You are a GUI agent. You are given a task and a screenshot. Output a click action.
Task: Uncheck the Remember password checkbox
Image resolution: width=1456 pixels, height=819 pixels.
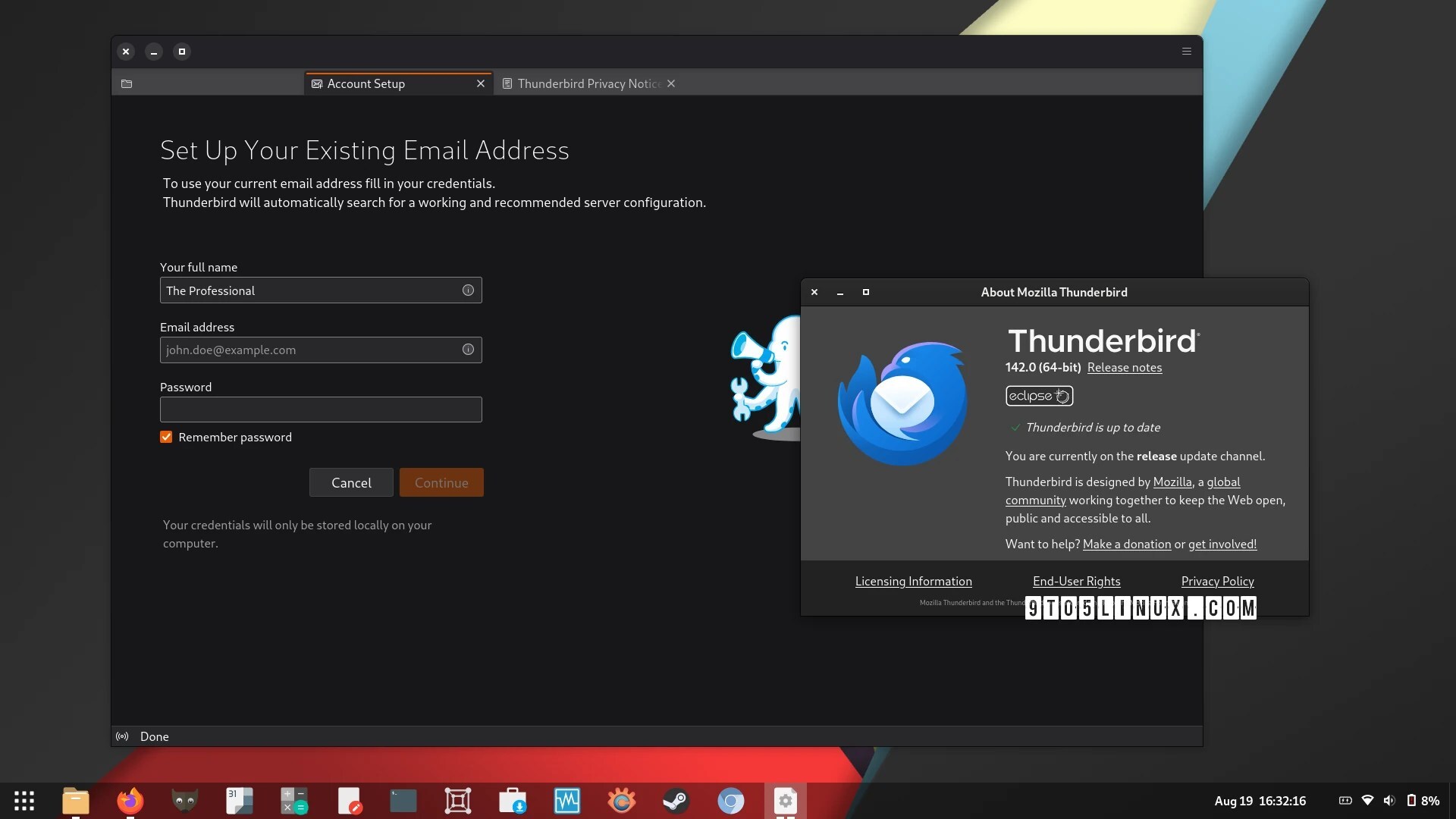(x=166, y=438)
